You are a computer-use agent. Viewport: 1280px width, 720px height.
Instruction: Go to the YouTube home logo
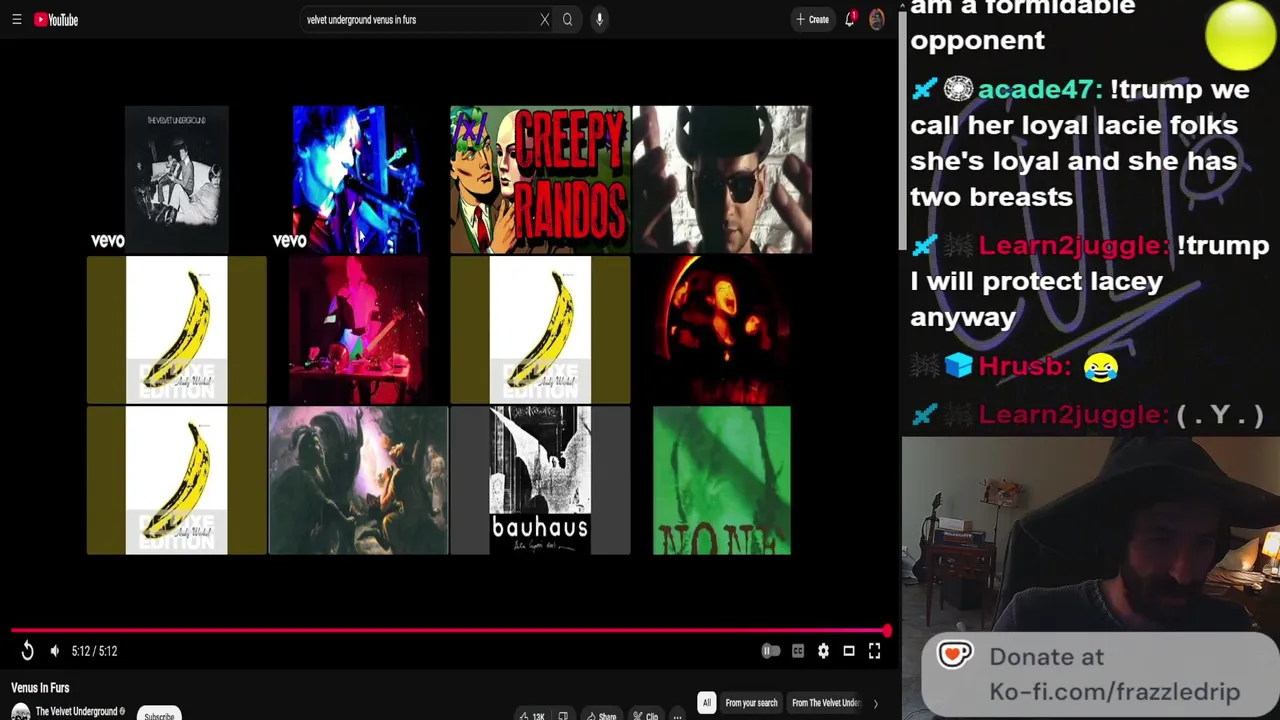[56, 19]
